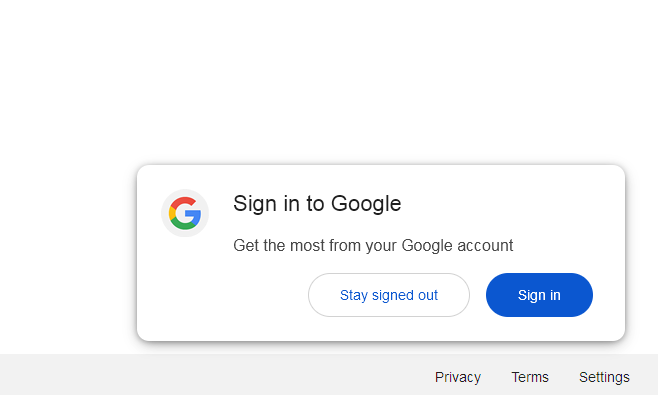This screenshot has width=658, height=395.
Task: Dismiss prompt via Stay signed out button
Action: coord(389,295)
